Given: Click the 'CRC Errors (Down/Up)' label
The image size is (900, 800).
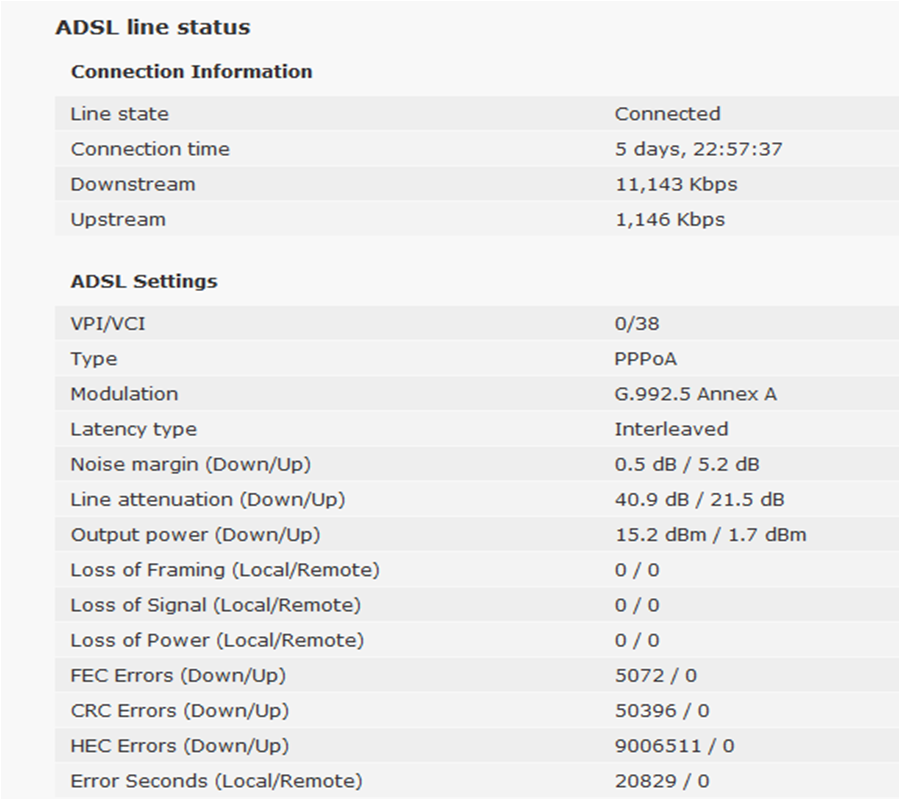Looking at the screenshot, I should (180, 711).
